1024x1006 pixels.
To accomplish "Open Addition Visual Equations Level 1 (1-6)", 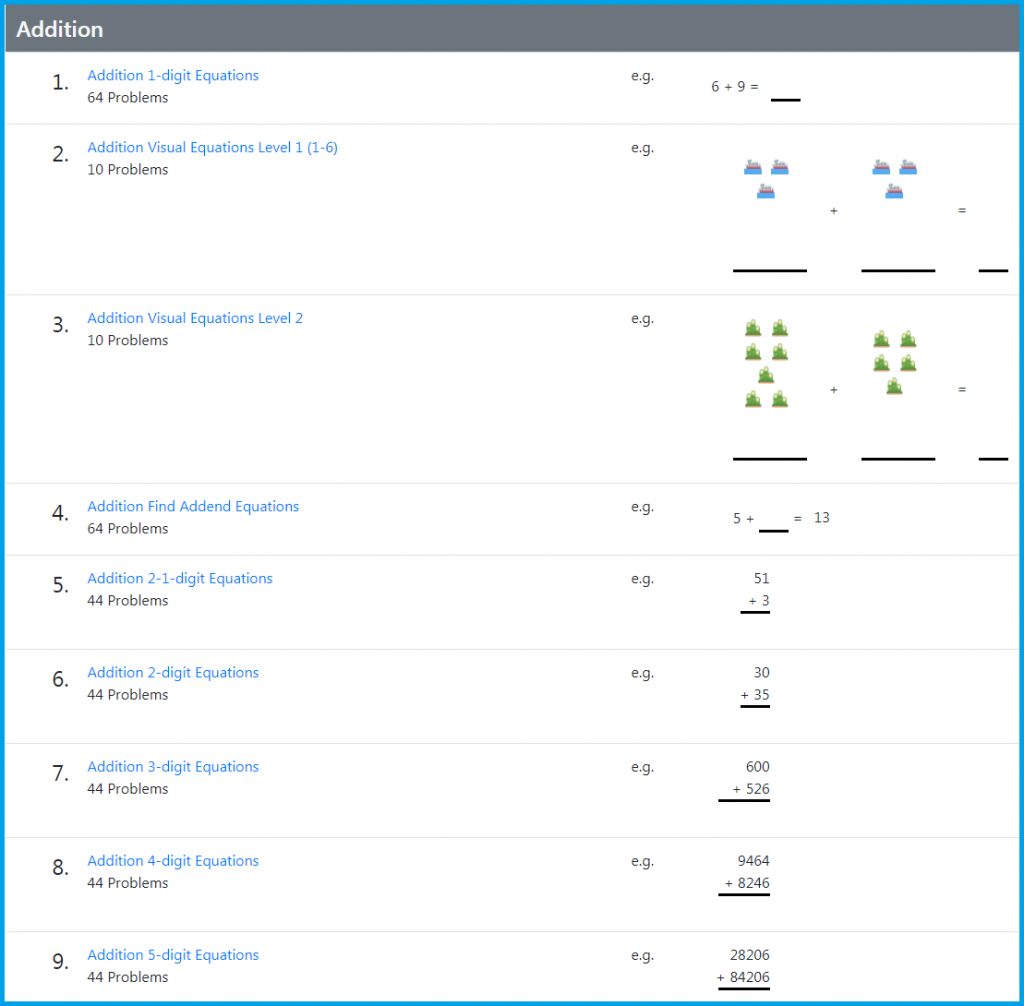I will (212, 148).
